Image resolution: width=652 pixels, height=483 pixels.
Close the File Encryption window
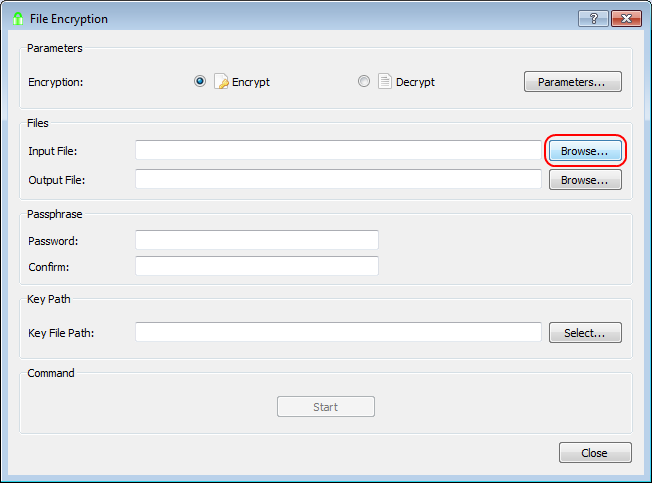point(626,18)
